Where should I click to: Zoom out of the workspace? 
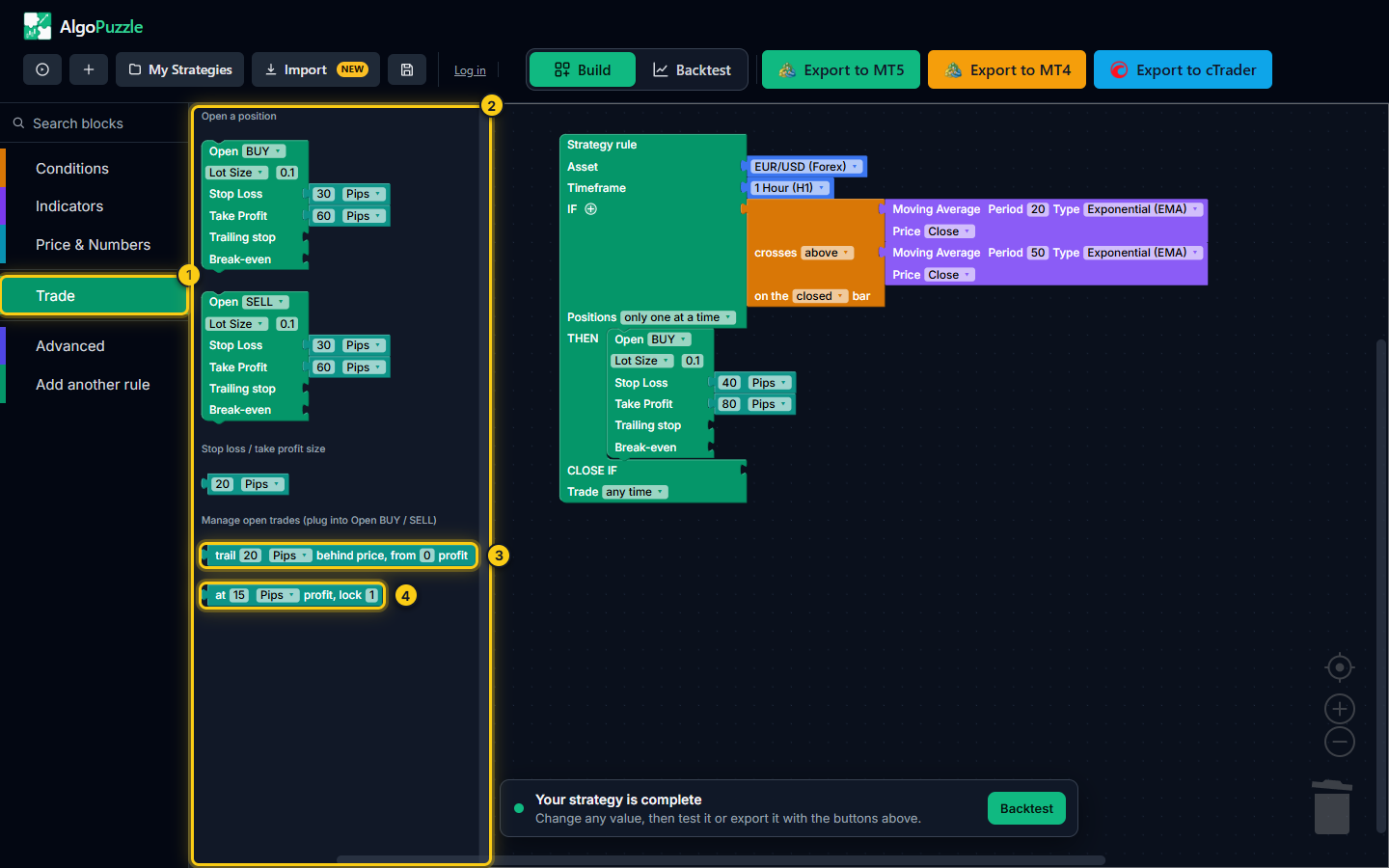point(1340,742)
